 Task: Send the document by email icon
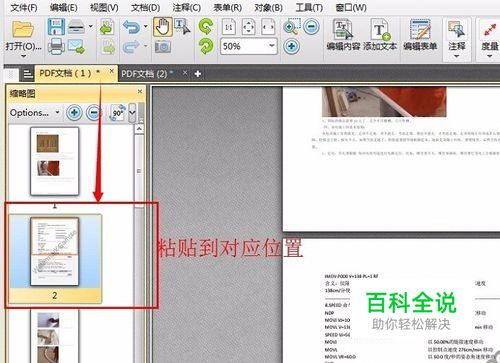tap(76, 46)
